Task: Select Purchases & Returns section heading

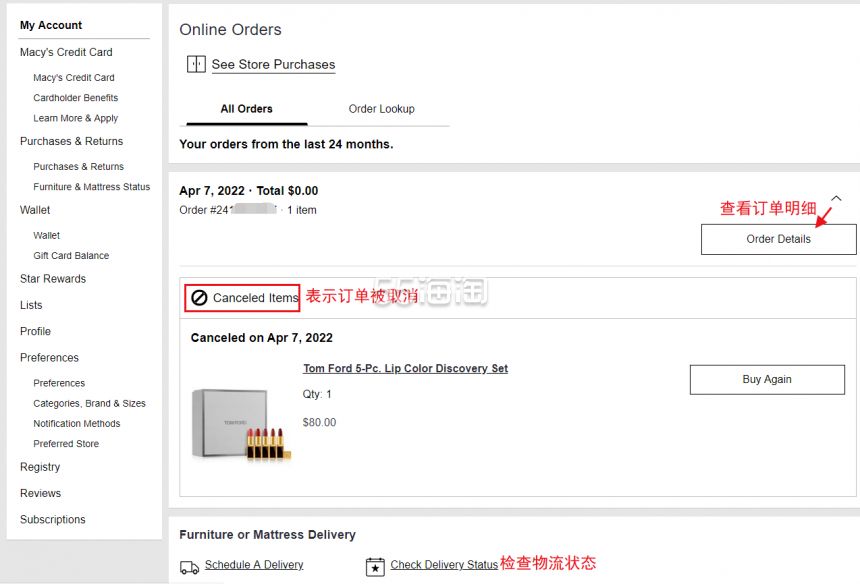Action: tap(71, 141)
